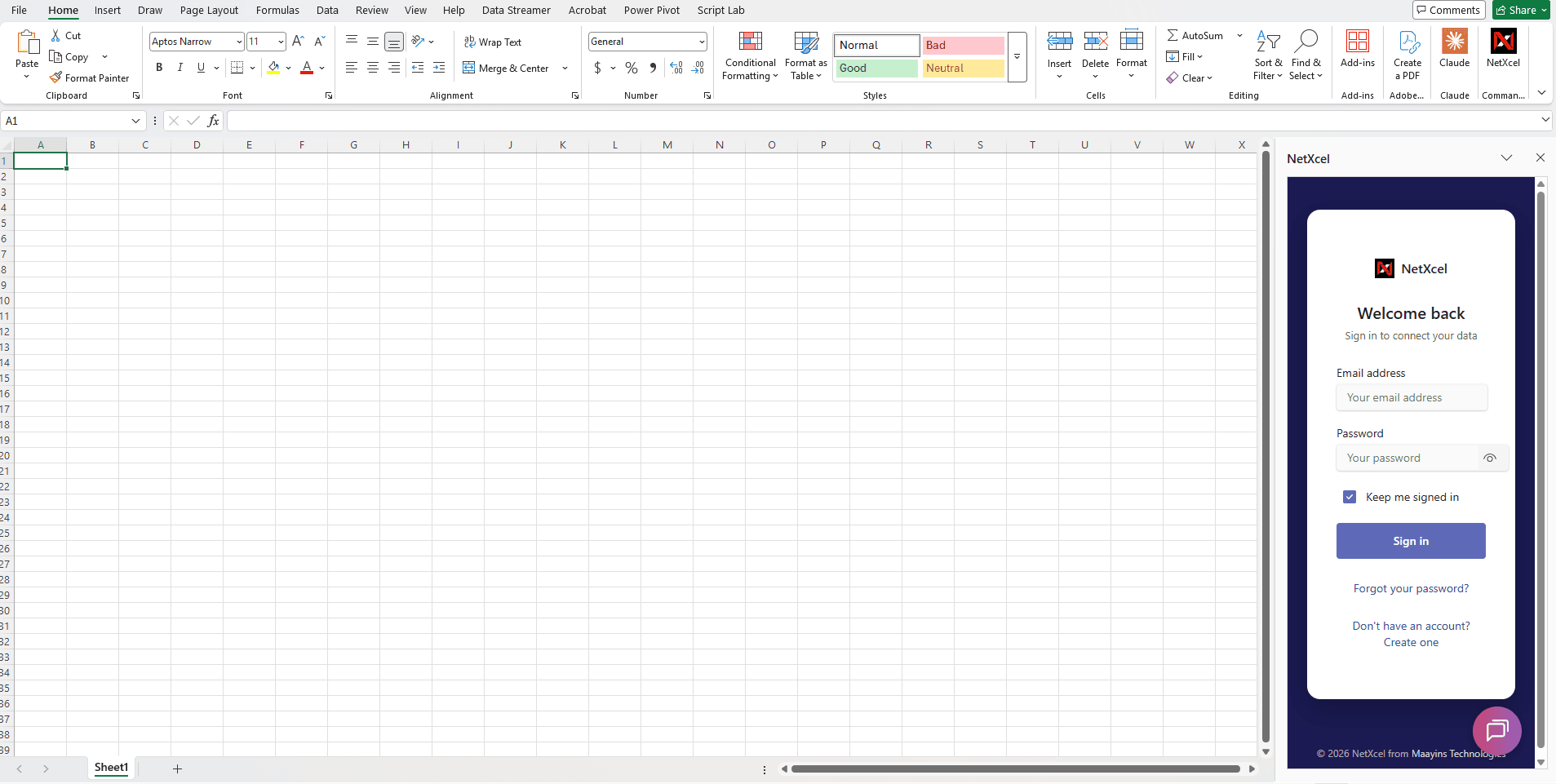Image resolution: width=1556 pixels, height=784 pixels.
Task: Open Conditional Formatting menu
Action: pyautogui.click(x=751, y=55)
